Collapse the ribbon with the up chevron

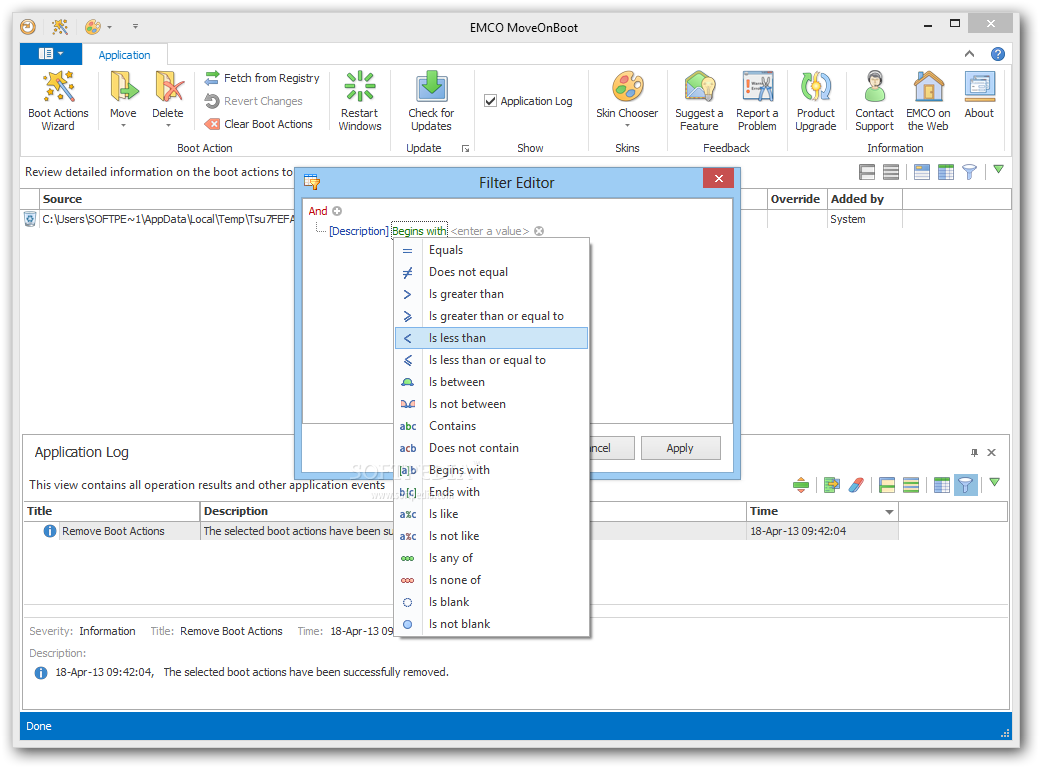pyautogui.click(x=969, y=54)
